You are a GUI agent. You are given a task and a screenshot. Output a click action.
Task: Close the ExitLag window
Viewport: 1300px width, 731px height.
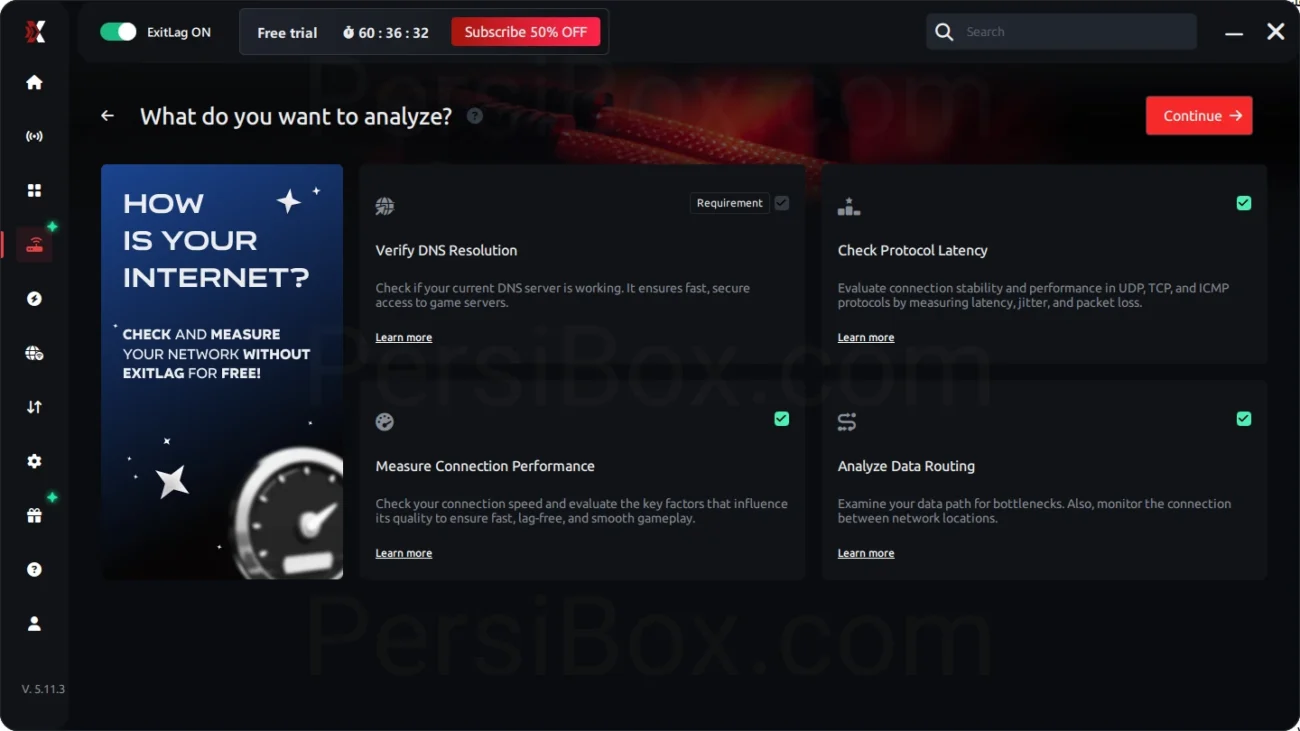click(x=1276, y=32)
